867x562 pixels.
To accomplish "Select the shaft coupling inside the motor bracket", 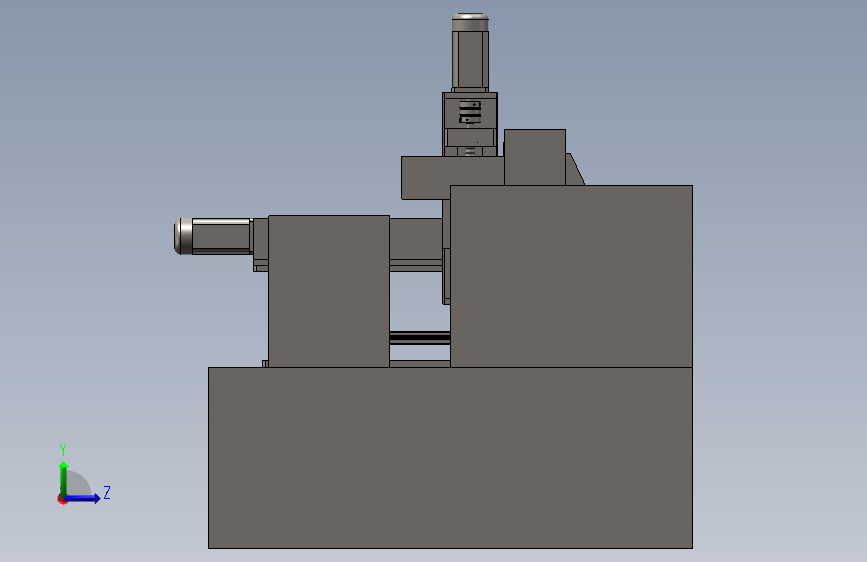I will tap(470, 112).
